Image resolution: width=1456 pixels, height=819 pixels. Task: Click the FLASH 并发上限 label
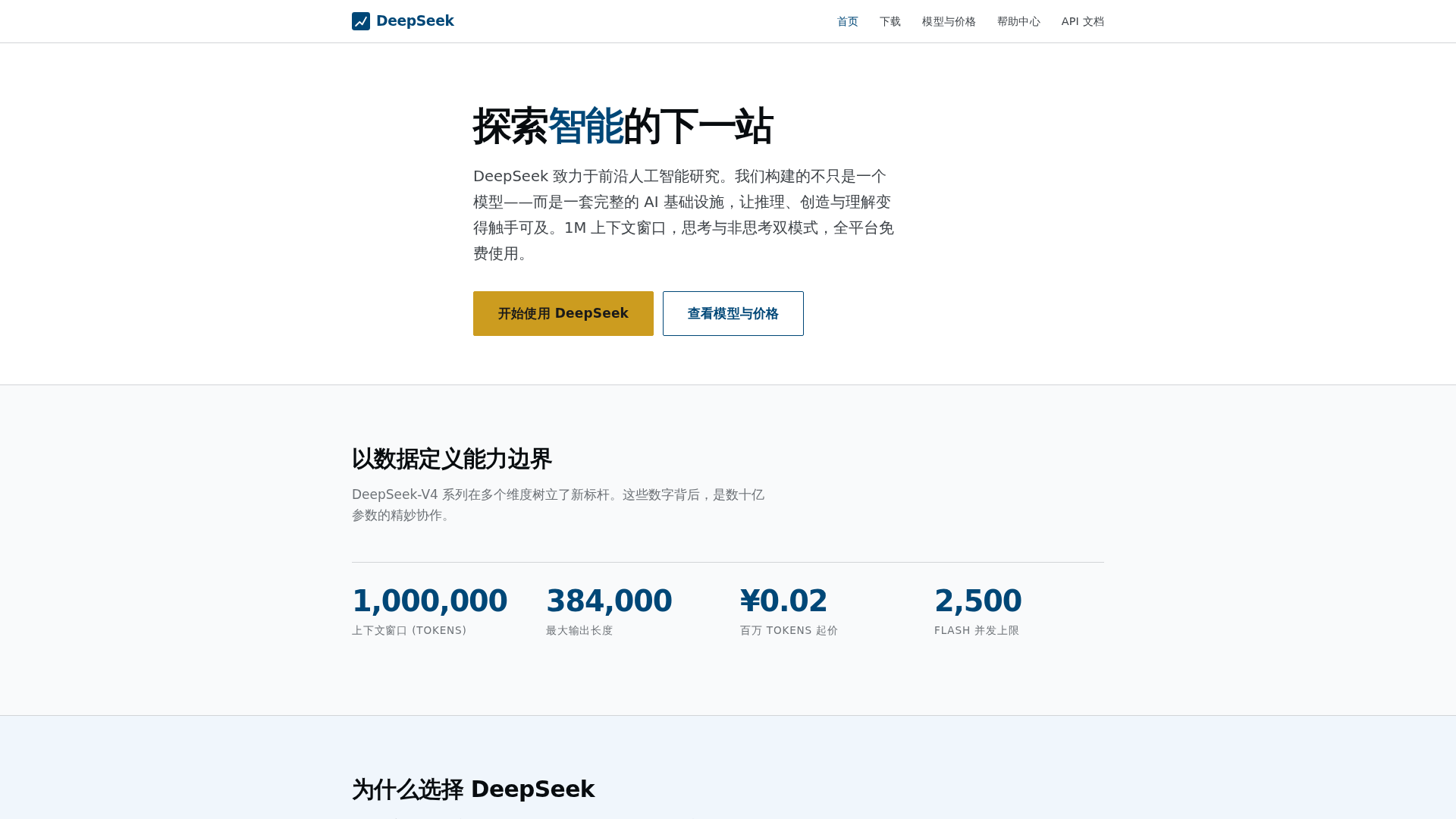coord(977,630)
